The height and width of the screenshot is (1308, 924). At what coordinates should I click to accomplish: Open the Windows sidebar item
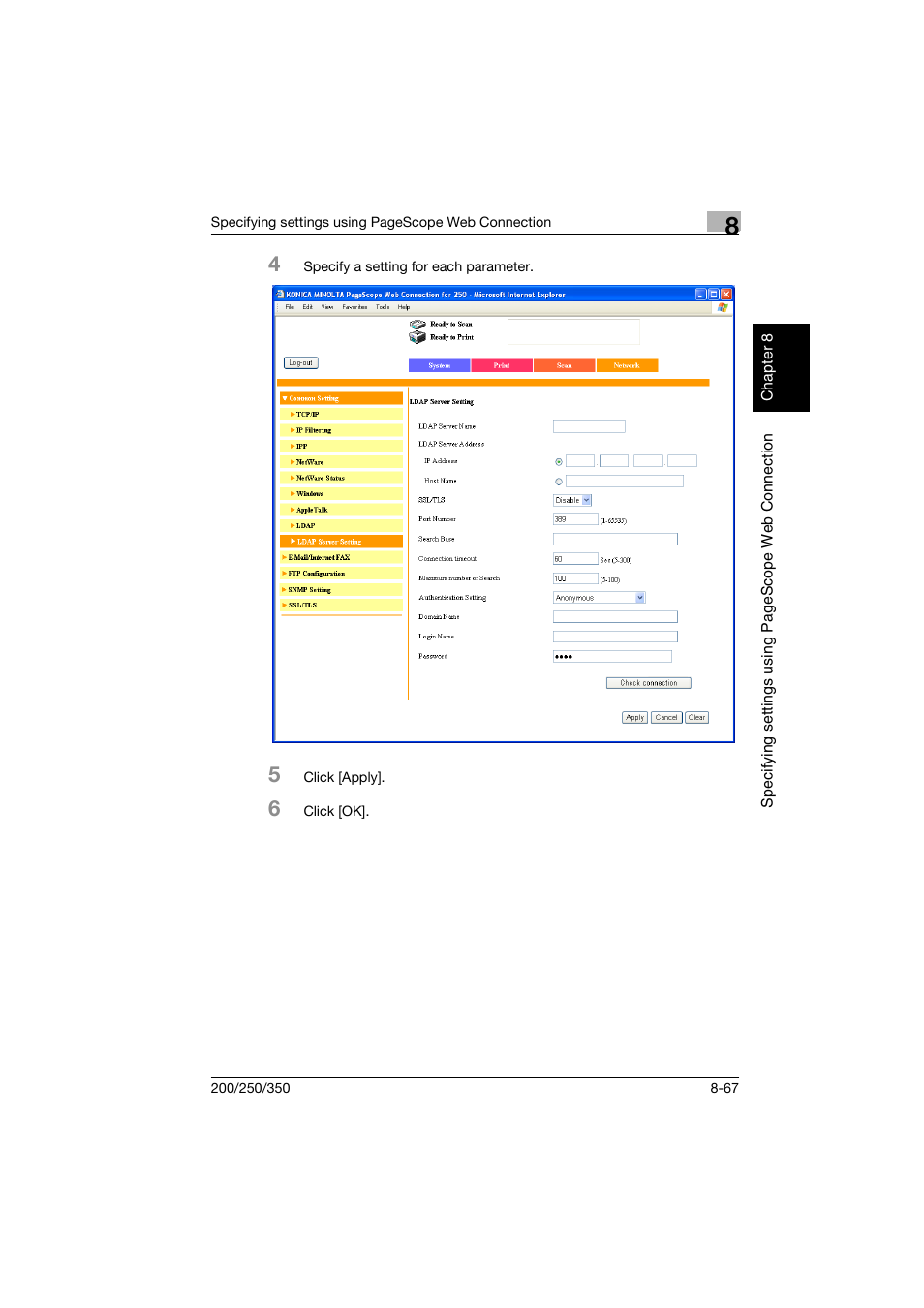341,494
